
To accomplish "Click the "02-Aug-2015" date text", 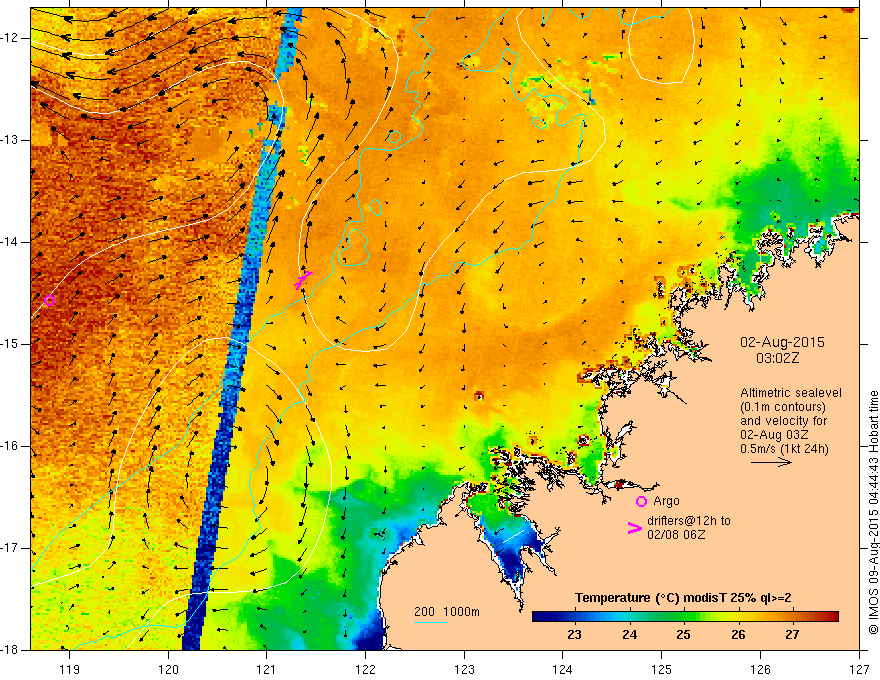I will pos(782,342).
